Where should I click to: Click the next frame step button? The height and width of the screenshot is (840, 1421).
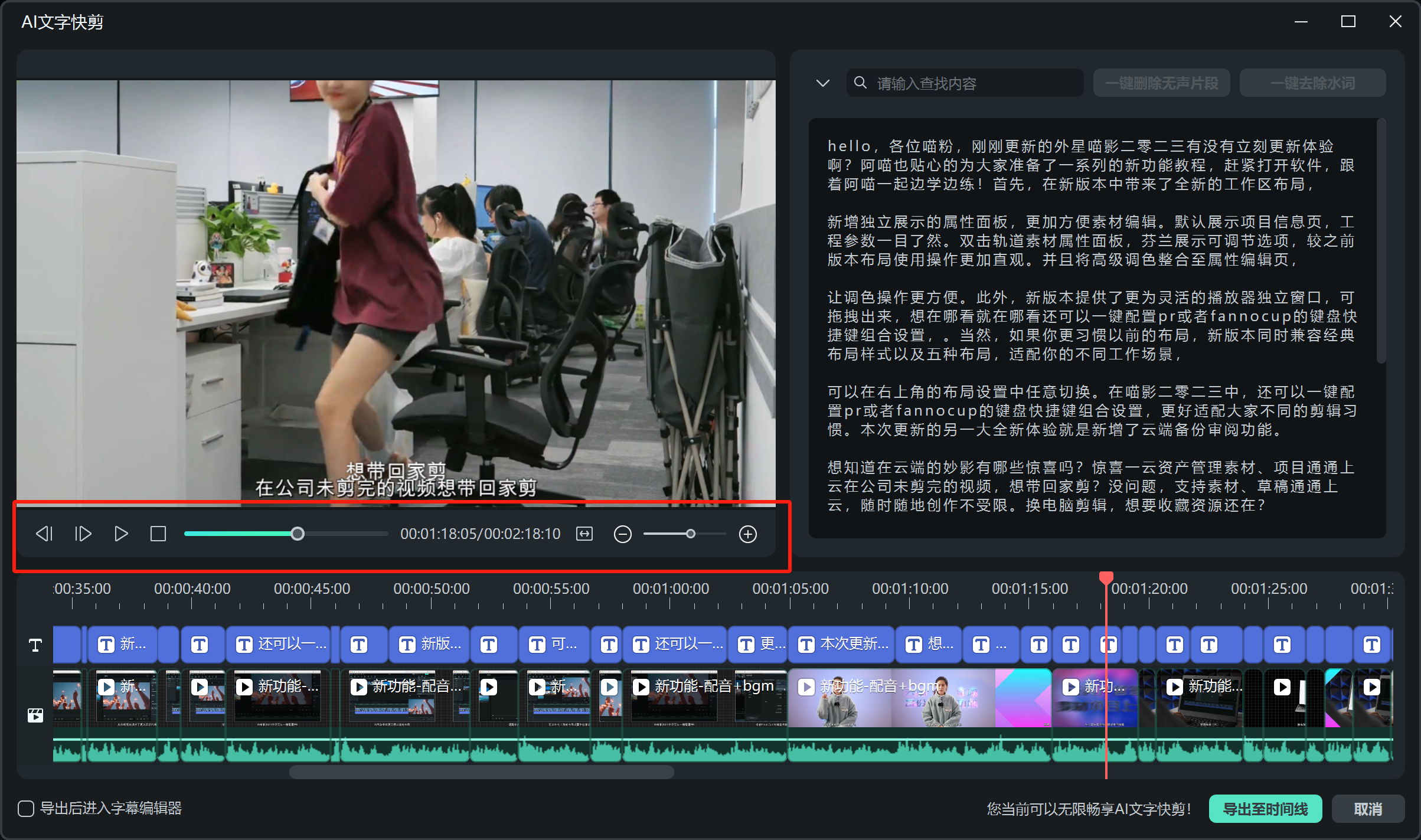[x=83, y=534]
